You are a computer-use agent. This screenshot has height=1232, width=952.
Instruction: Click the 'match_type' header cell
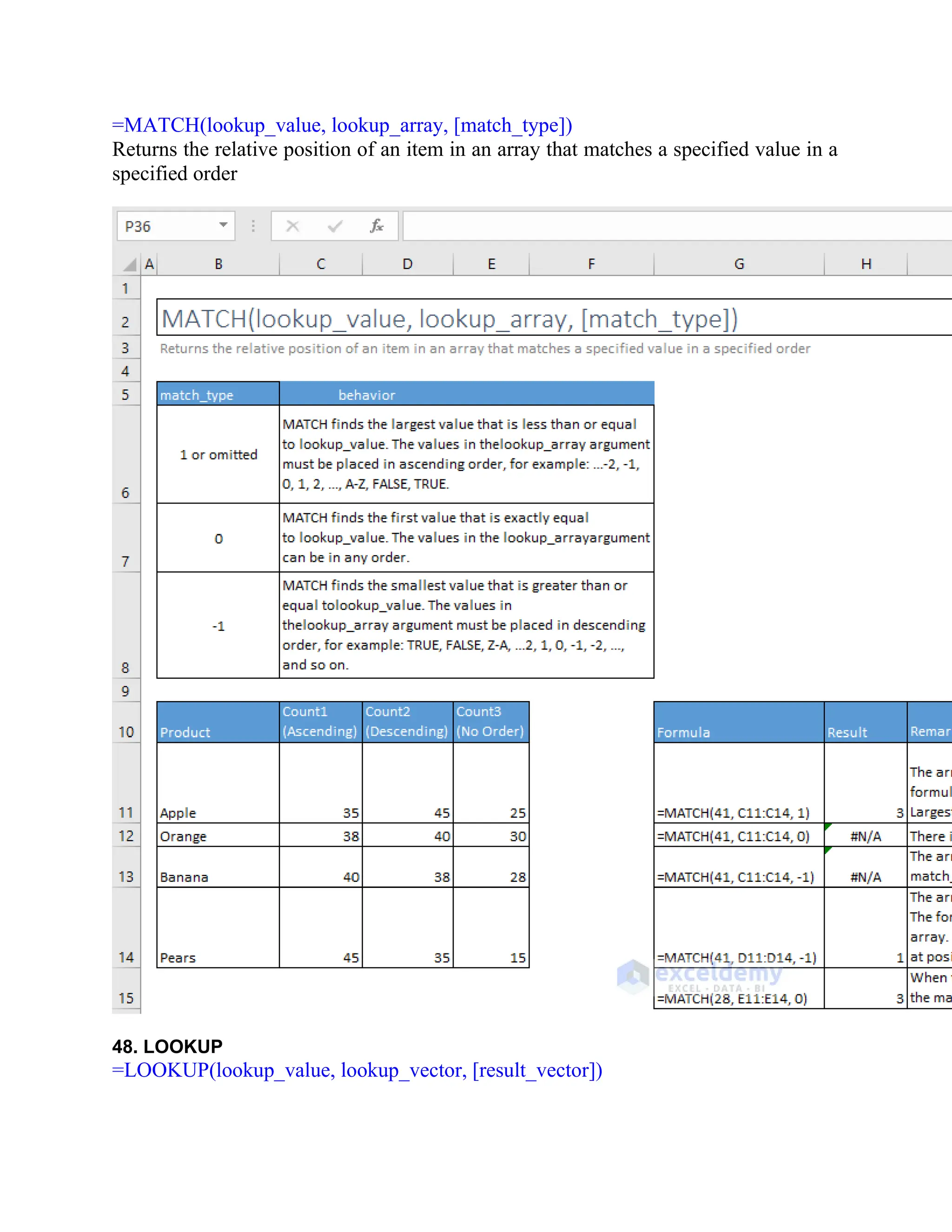pyautogui.click(x=218, y=394)
